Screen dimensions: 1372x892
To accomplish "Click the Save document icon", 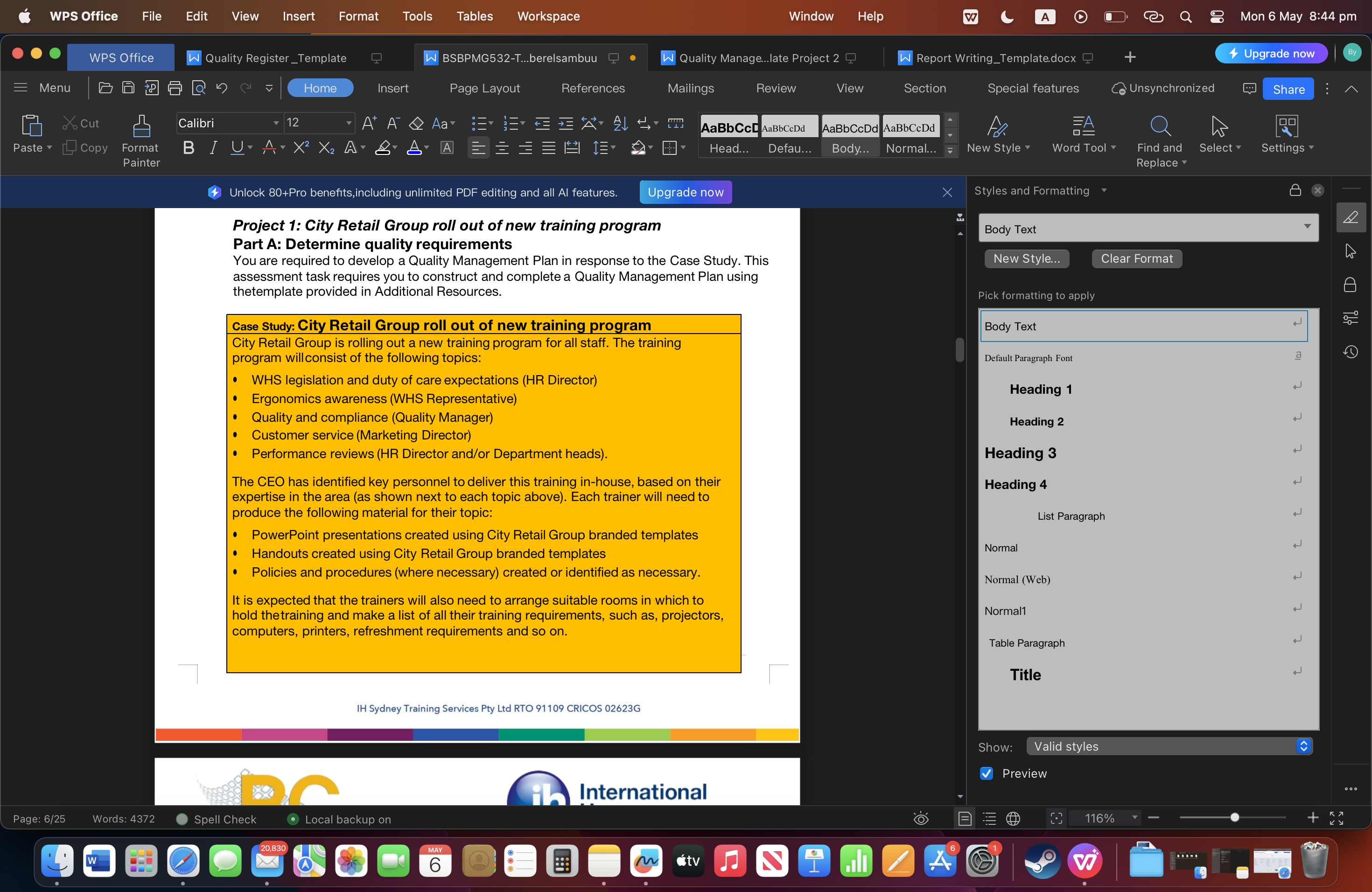I will [x=128, y=88].
